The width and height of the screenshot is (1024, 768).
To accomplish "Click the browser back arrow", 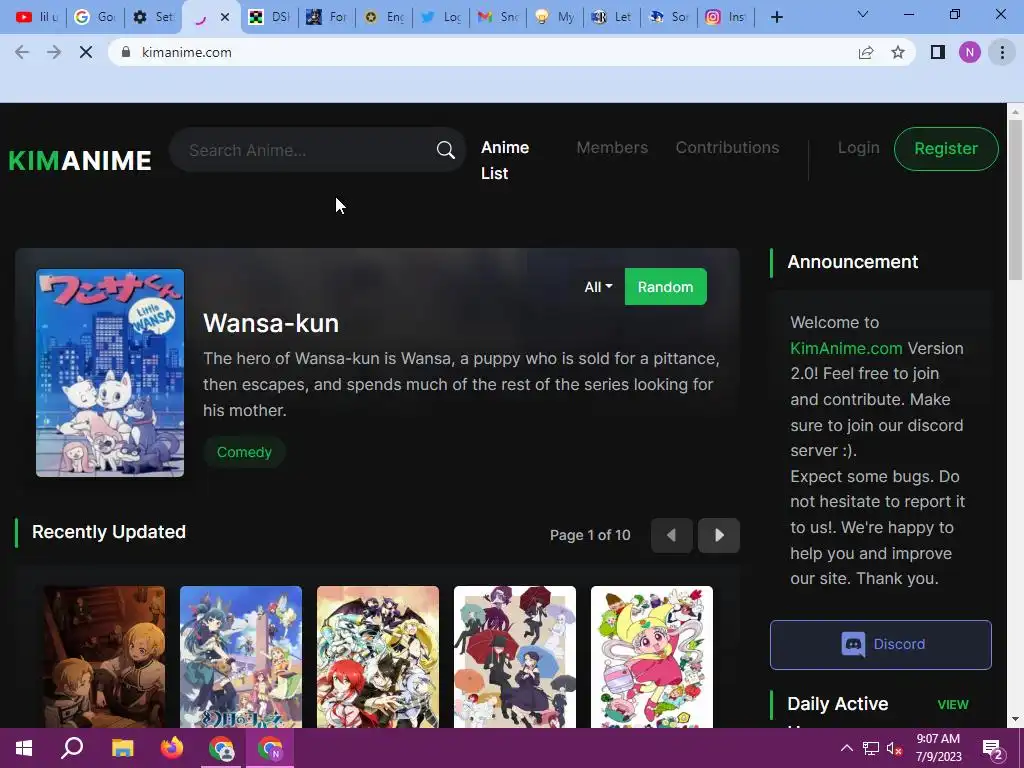I will point(22,52).
